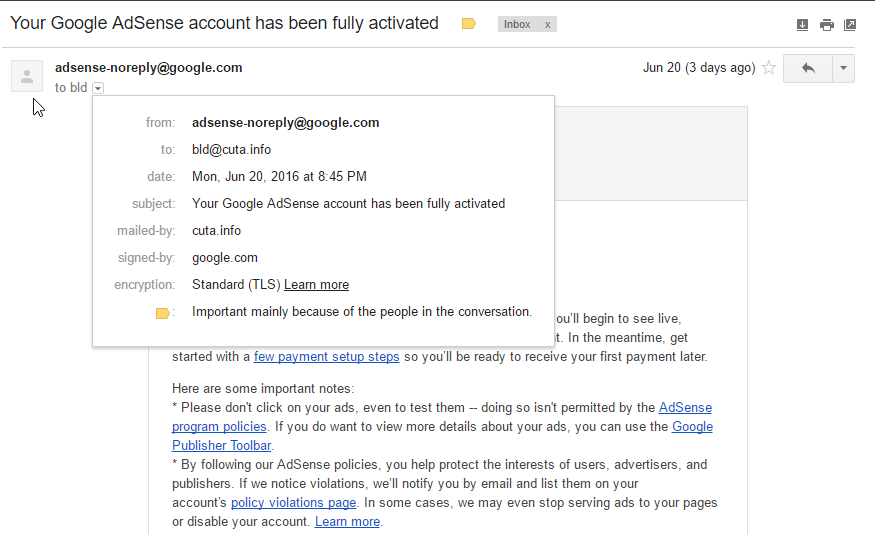The width and height of the screenshot is (875, 534).
Task: Download the email using the download icon
Action: [x=802, y=25]
